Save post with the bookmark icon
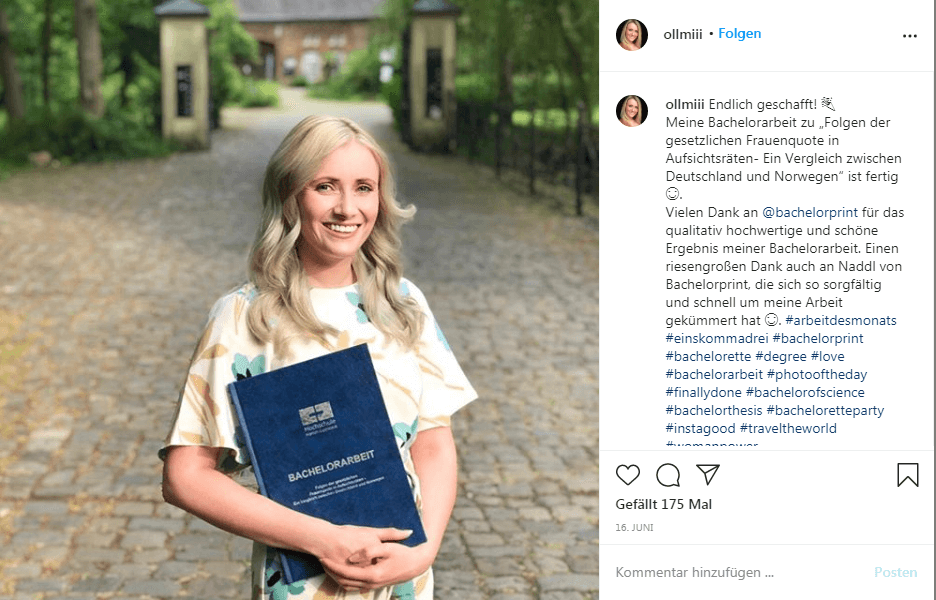This screenshot has height=600, width=936. point(907,475)
